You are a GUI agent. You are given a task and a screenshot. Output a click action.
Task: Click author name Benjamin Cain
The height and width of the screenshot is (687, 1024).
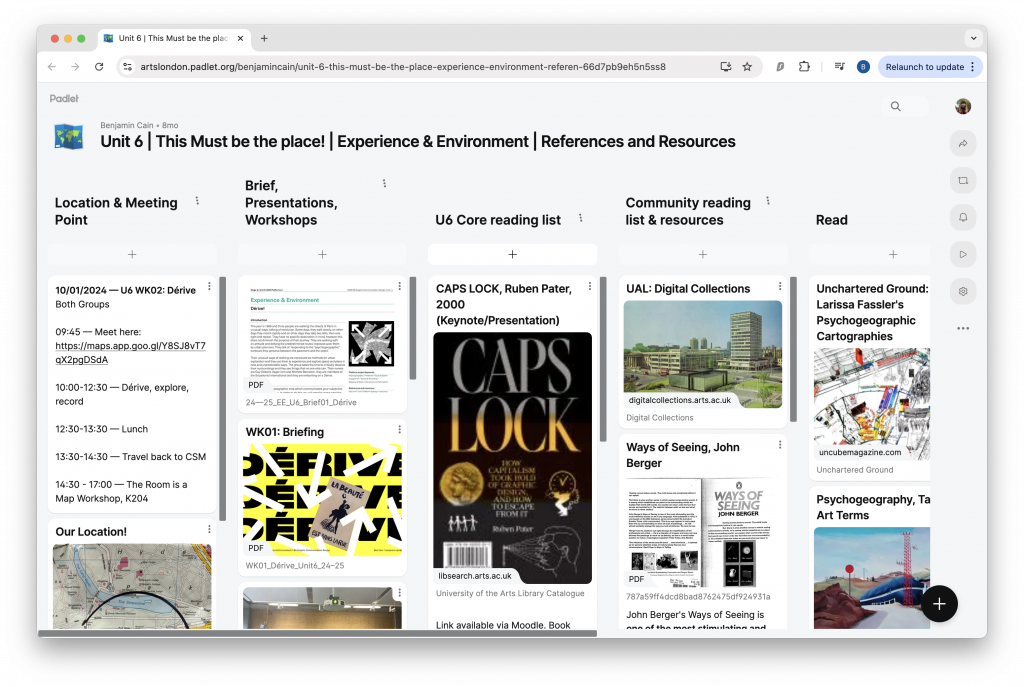click(x=127, y=125)
